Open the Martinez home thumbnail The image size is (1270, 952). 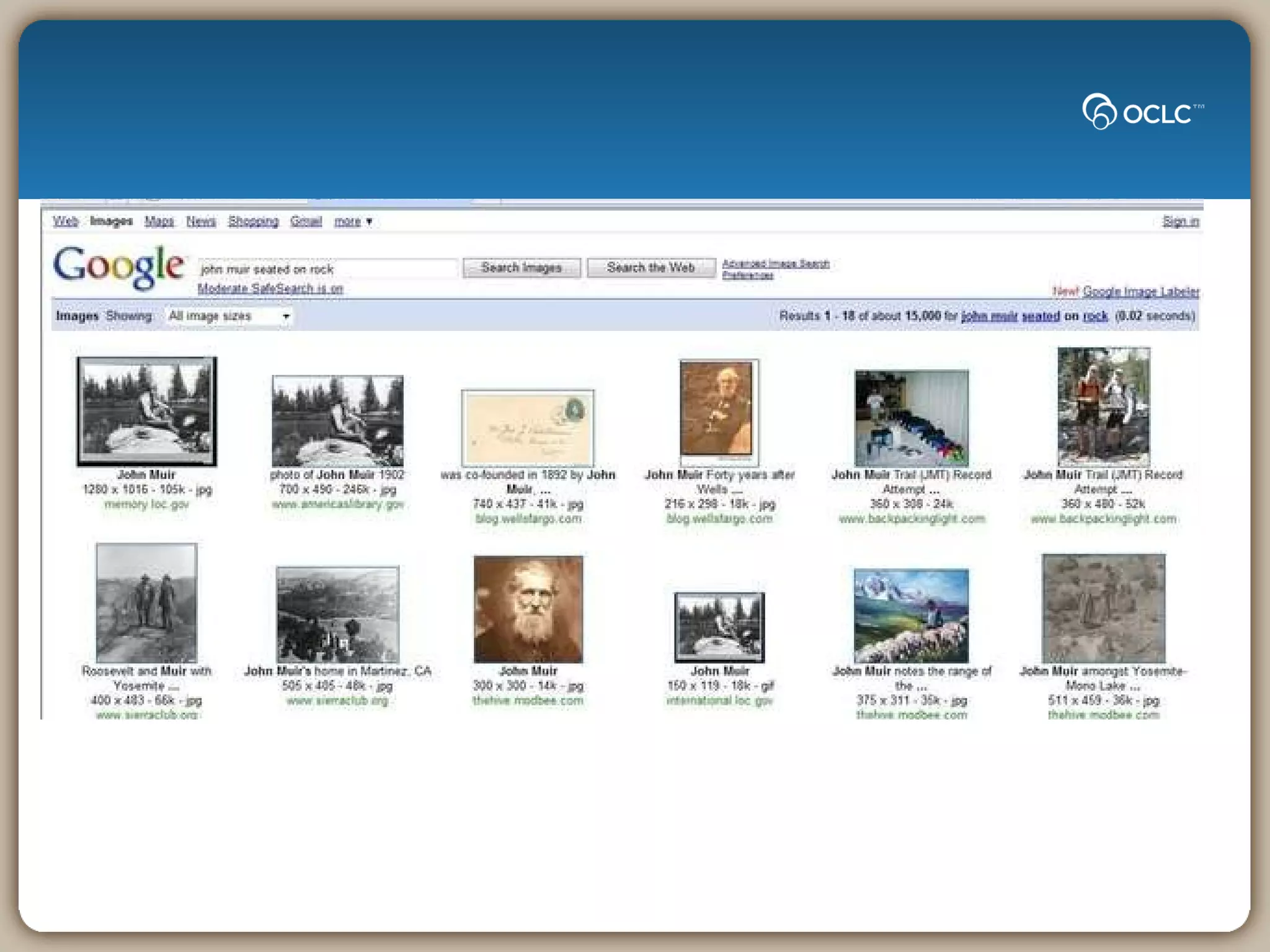(337, 614)
